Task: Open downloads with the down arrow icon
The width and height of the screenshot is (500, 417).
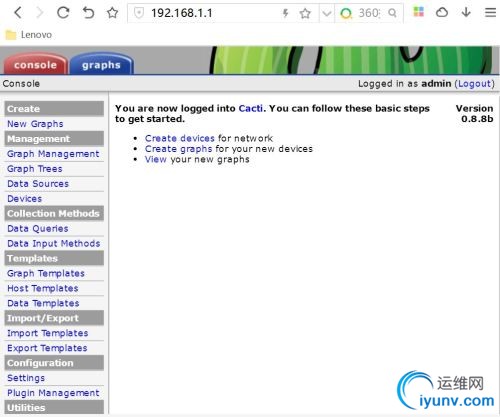Action: coord(466,12)
